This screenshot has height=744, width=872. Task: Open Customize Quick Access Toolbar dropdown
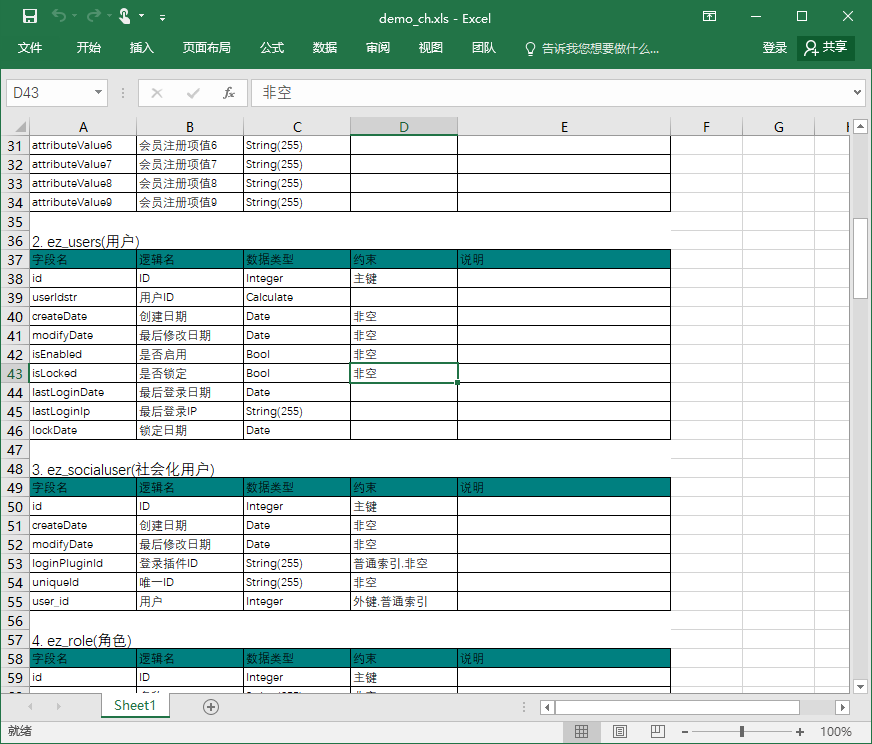coord(162,18)
